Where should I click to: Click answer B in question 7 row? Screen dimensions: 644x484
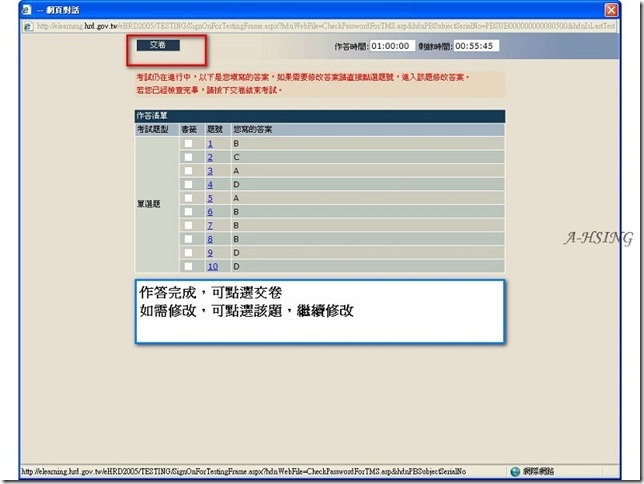pyautogui.click(x=236, y=225)
